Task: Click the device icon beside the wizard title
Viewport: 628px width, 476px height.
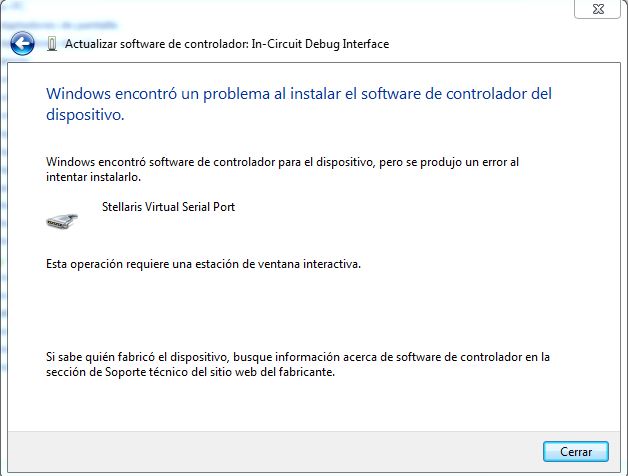Action: coord(51,44)
